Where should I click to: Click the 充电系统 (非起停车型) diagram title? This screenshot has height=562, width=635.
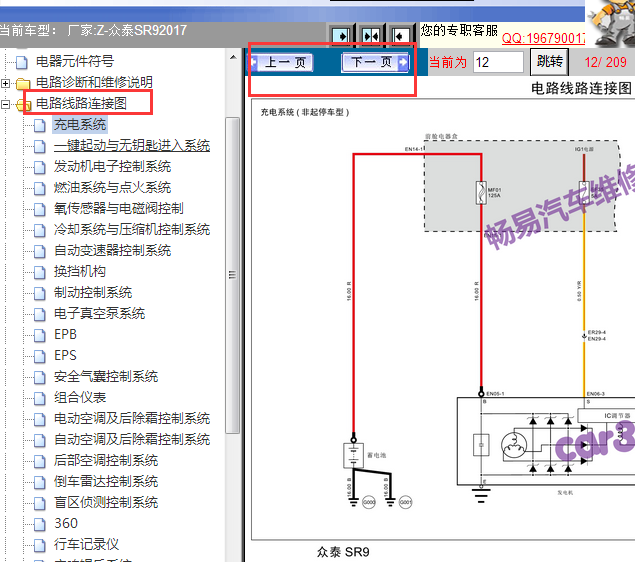click(x=305, y=112)
